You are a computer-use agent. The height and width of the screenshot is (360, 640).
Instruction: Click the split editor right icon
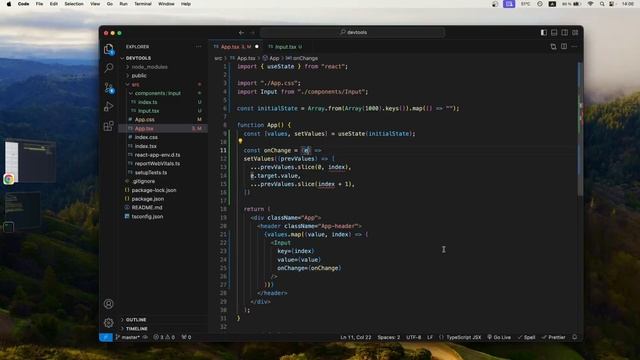pyautogui.click(x=564, y=47)
